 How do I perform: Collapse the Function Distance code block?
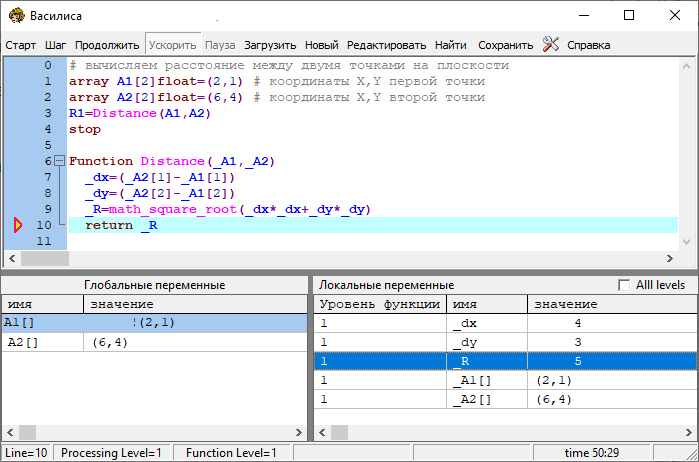[59, 161]
